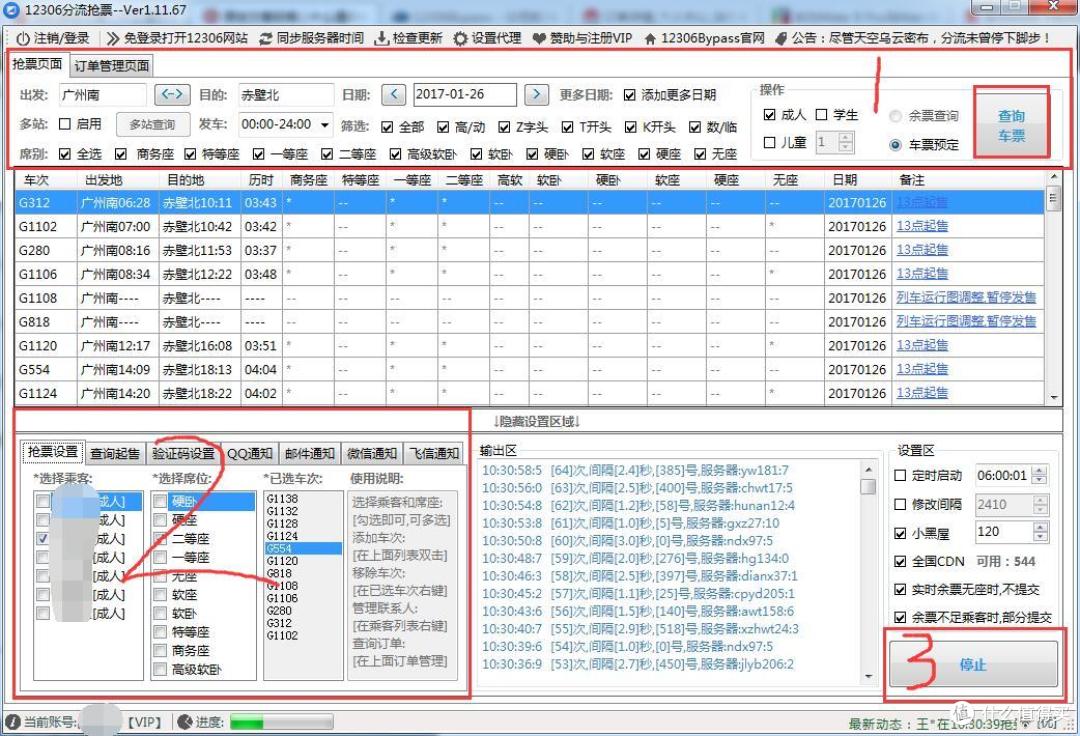The image size is (1080, 736).
Task: Enable 多站 启用 checkbox
Action: tap(65, 124)
